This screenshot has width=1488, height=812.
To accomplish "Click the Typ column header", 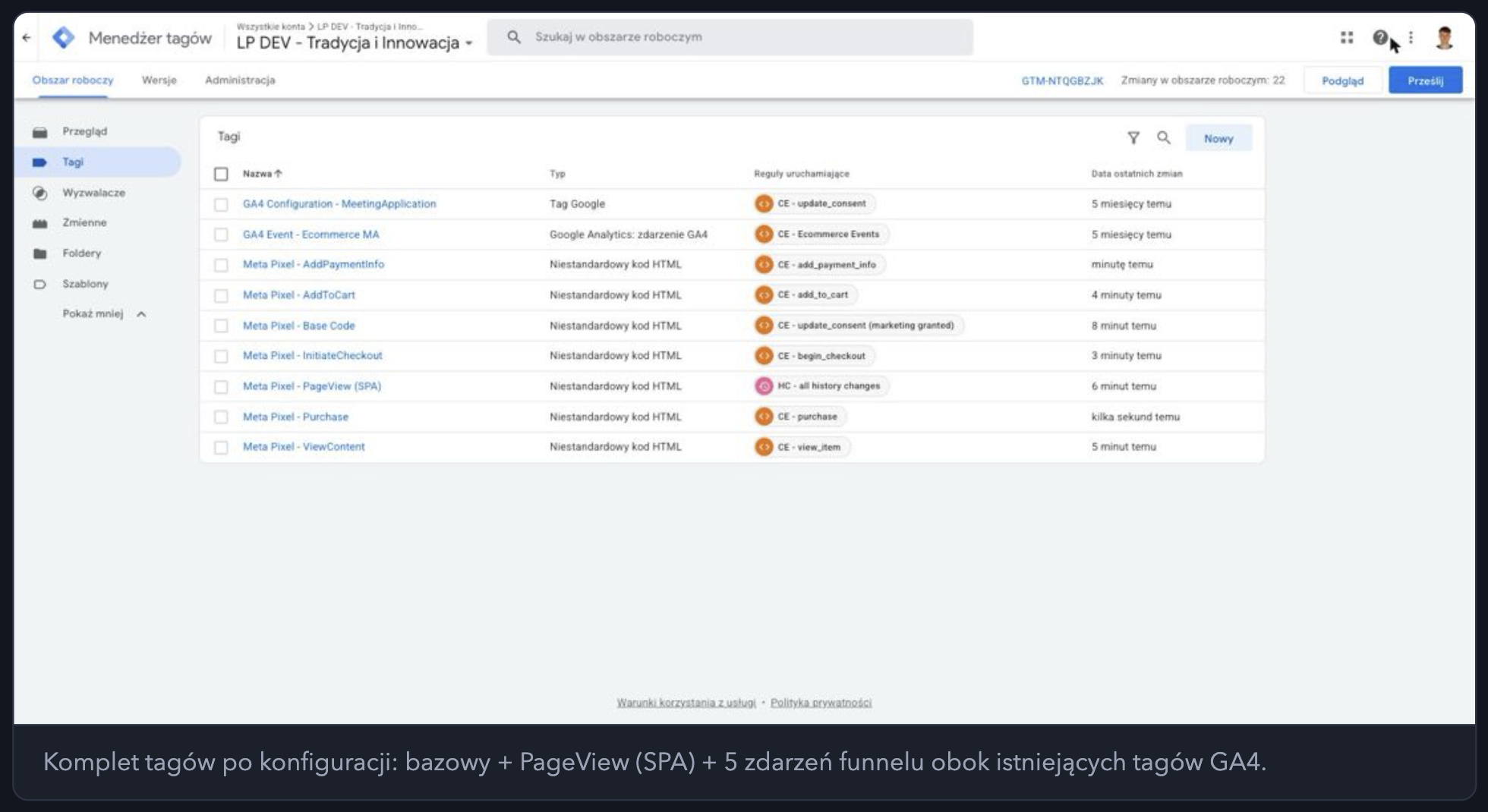I will [x=557, y=174].
